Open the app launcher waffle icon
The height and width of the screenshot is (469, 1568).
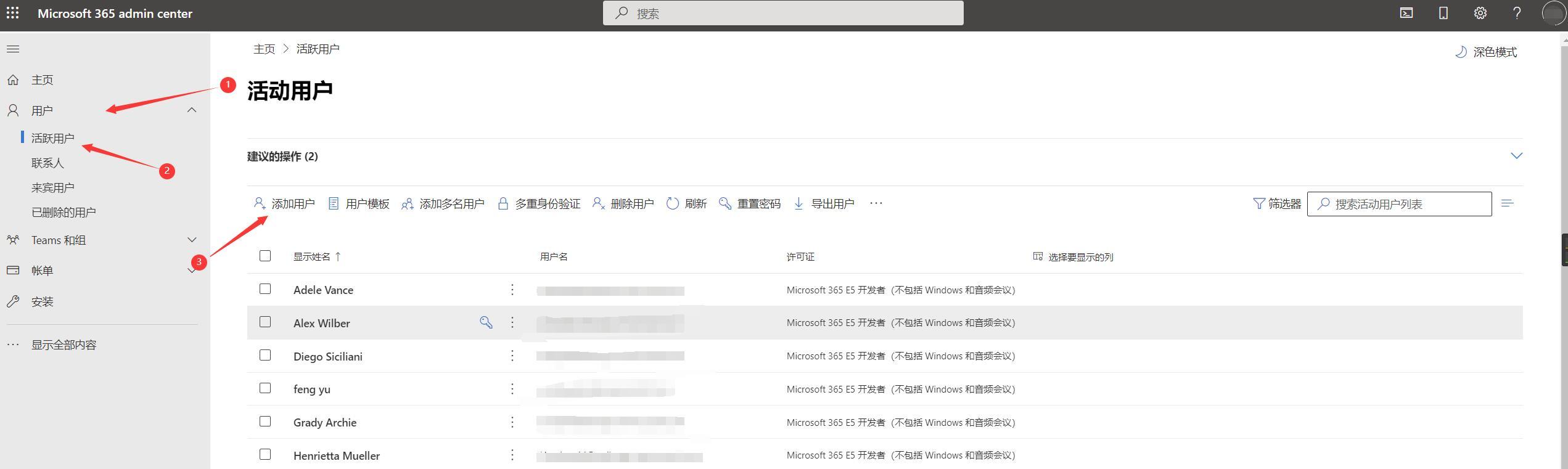coord(13,13)
